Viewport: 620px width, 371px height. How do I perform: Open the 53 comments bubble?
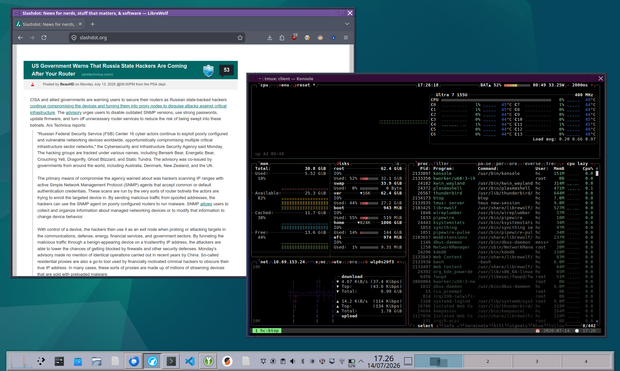tap(226, 70)
